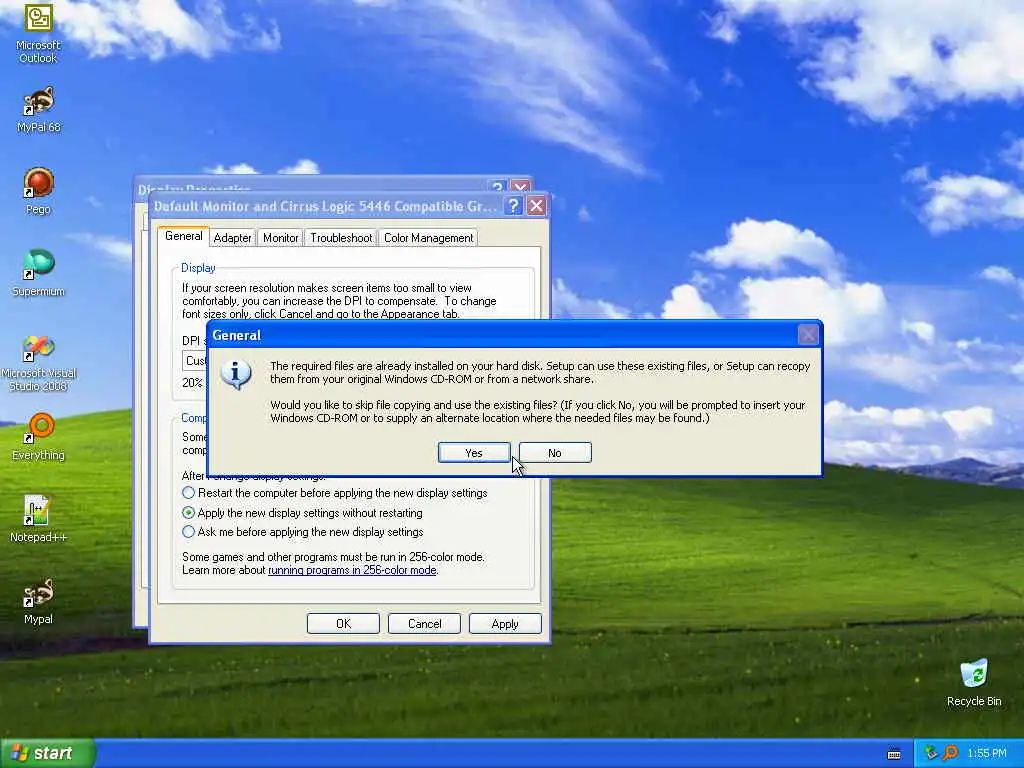The width and height of the screenshot is (1024, 768).
Task: Select Apply new settings without restarting
Action: point(302,513)
